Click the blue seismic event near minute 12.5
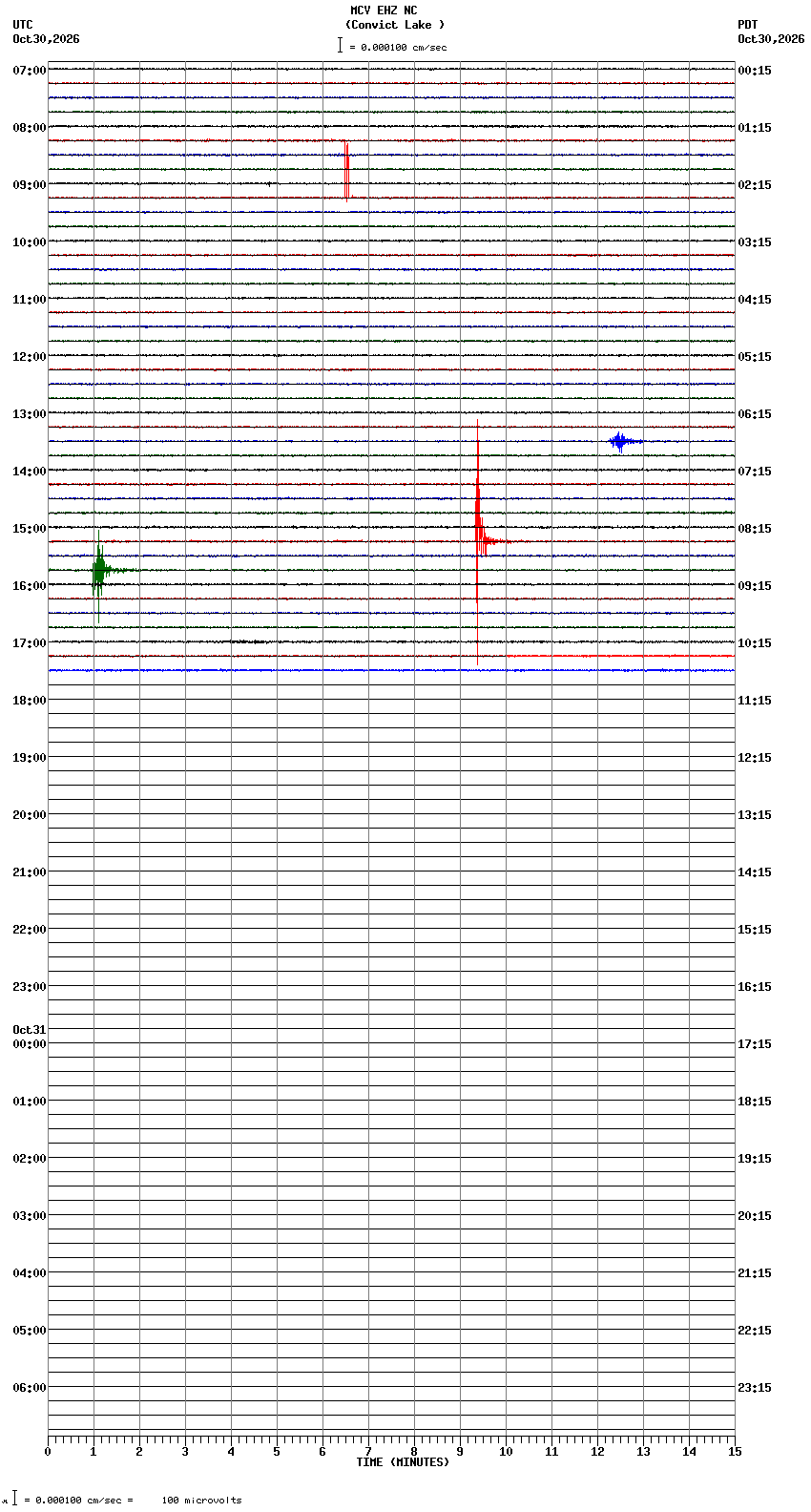 pyautogui.click(x=622, y=441)
